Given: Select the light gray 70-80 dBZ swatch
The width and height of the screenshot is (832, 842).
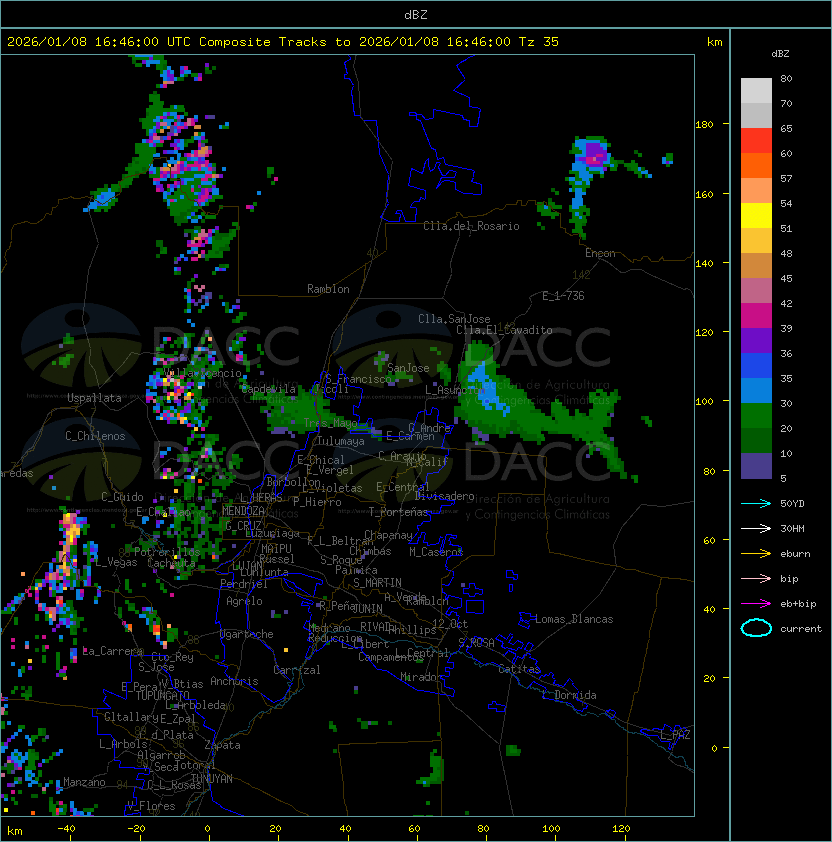Looking at the screenshot, I should click(756, 91).
